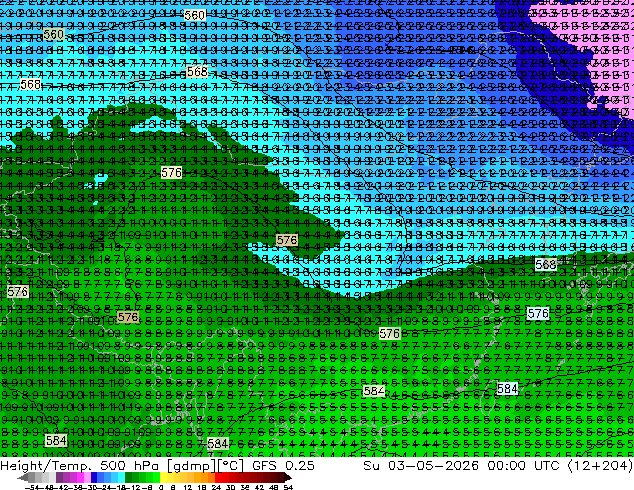Click the '12' legend value

[187, 487]
